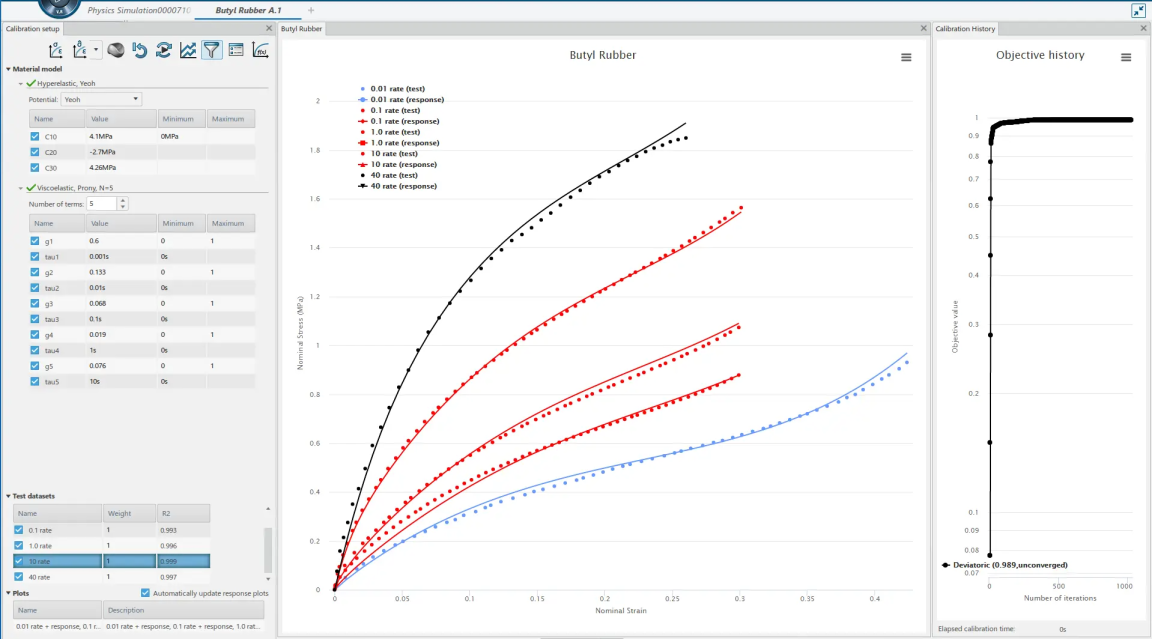1152x639 pixels.
Task: Toggle the funnel filter icon
Action: pyautogui.click(x=212, y=50)
